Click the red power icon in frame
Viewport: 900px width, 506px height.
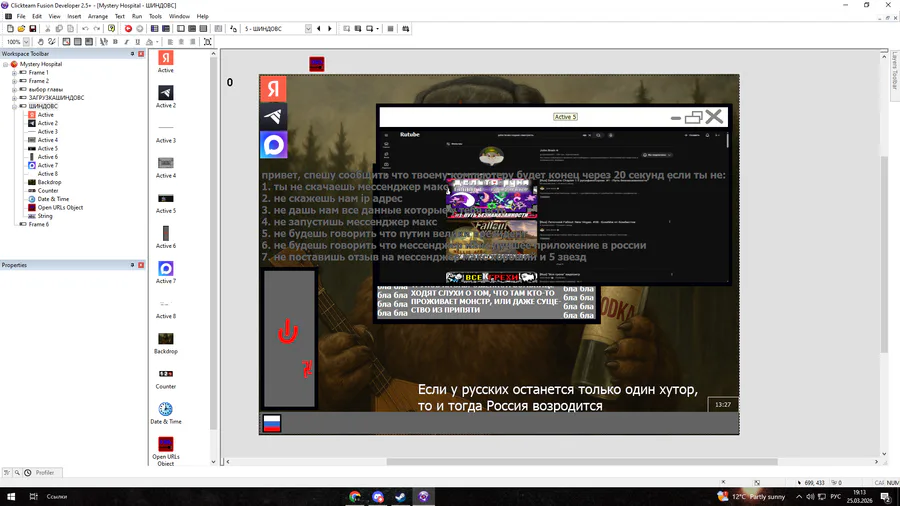tap(288, 331)
